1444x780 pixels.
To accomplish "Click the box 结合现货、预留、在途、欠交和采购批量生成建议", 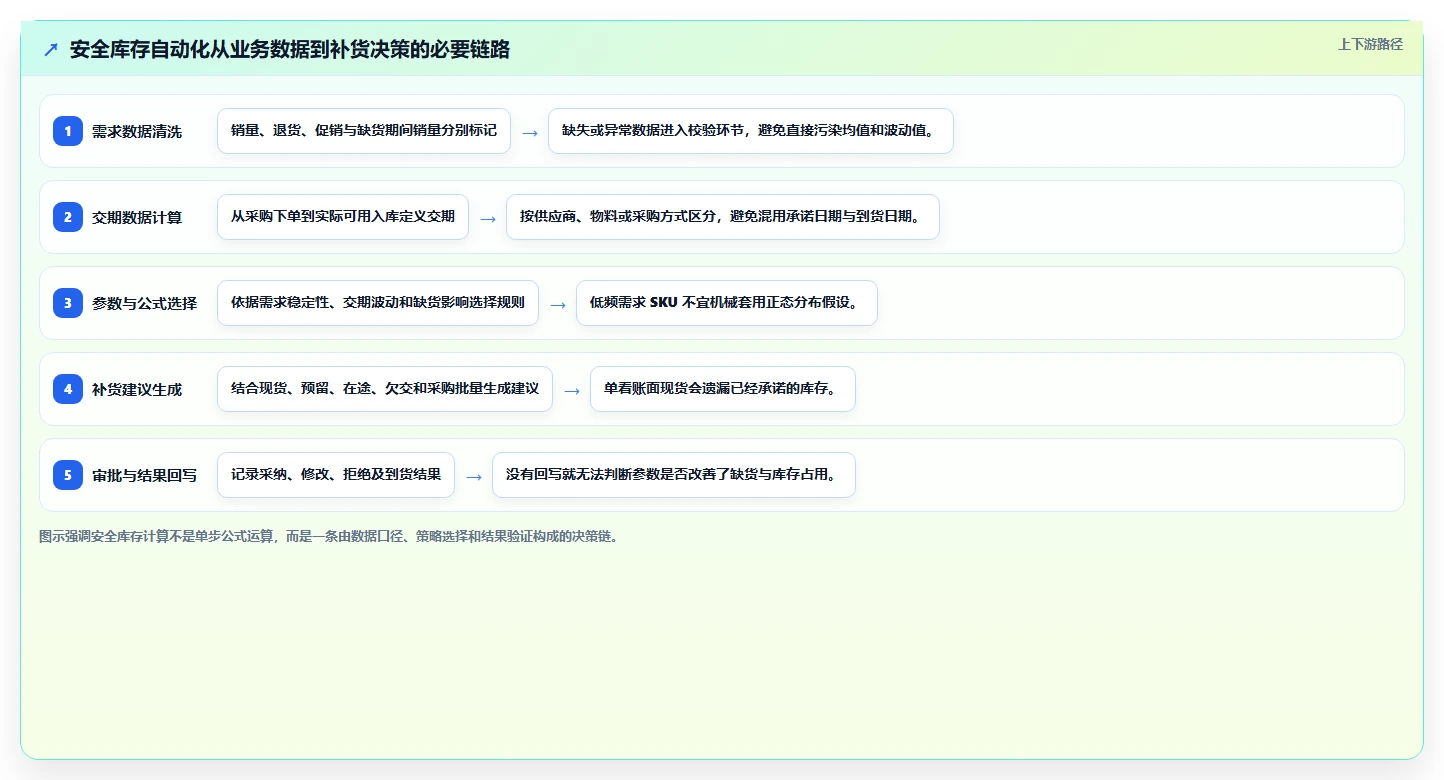I will pos(385,389).
